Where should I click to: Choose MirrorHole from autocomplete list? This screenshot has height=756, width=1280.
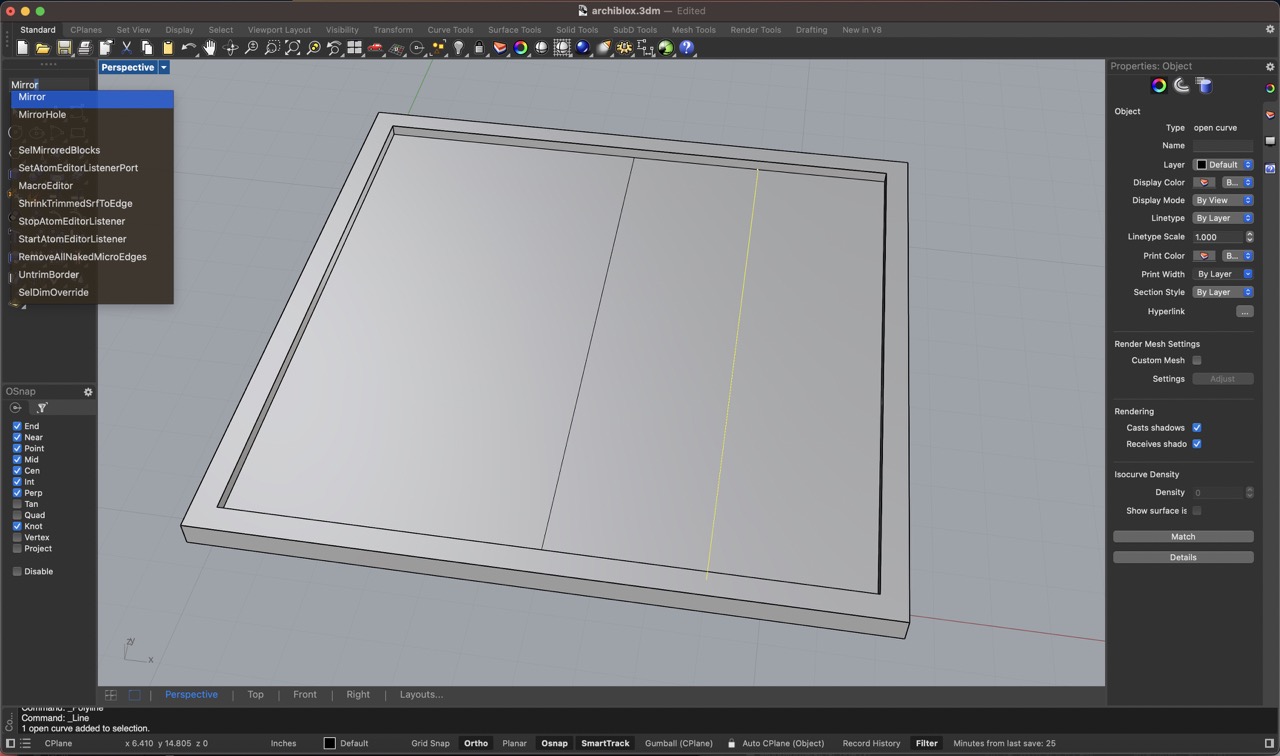pyautogui.click(x=92, y=114)
